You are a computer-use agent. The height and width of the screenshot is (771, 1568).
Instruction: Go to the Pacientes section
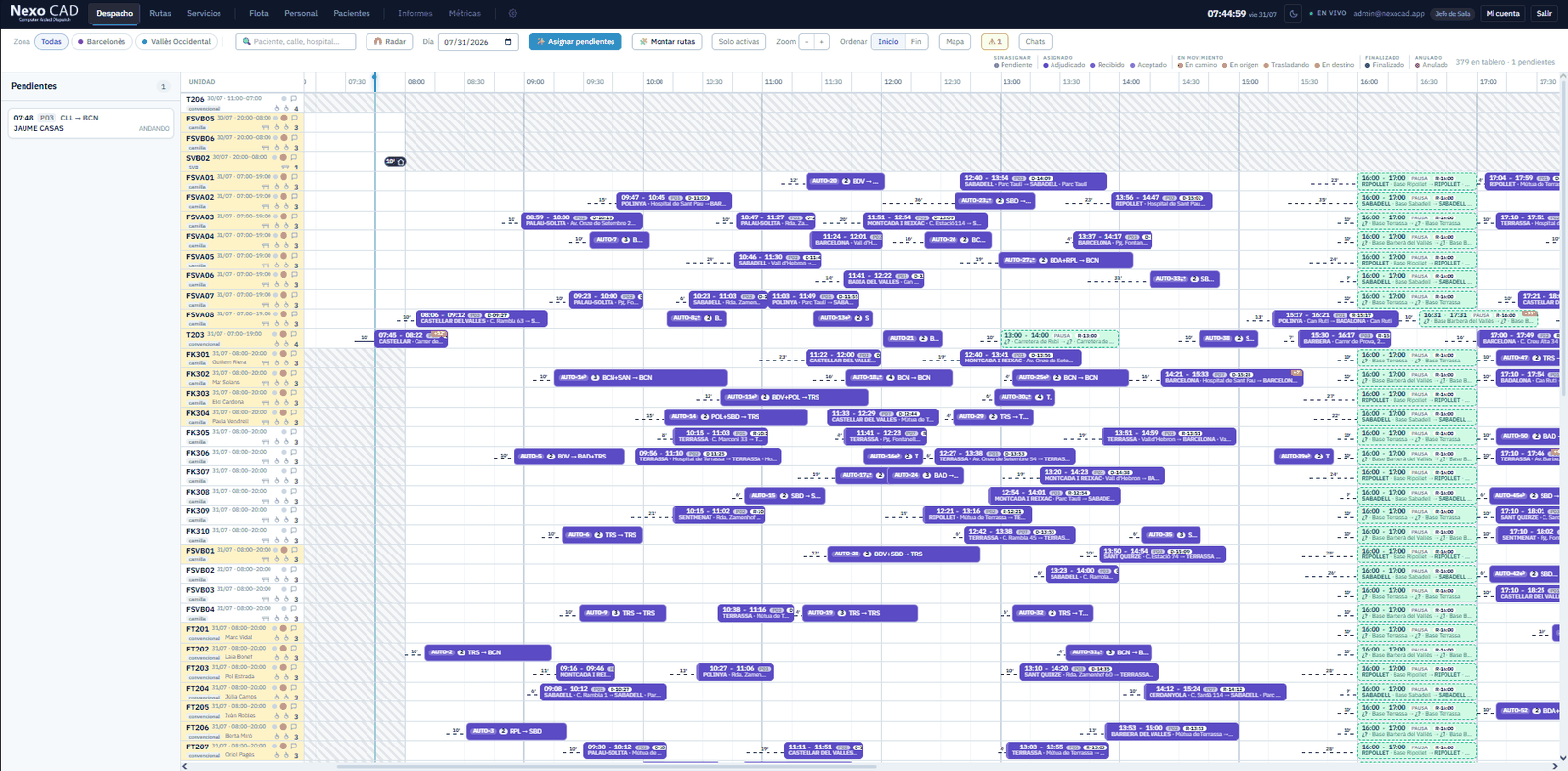352,14
